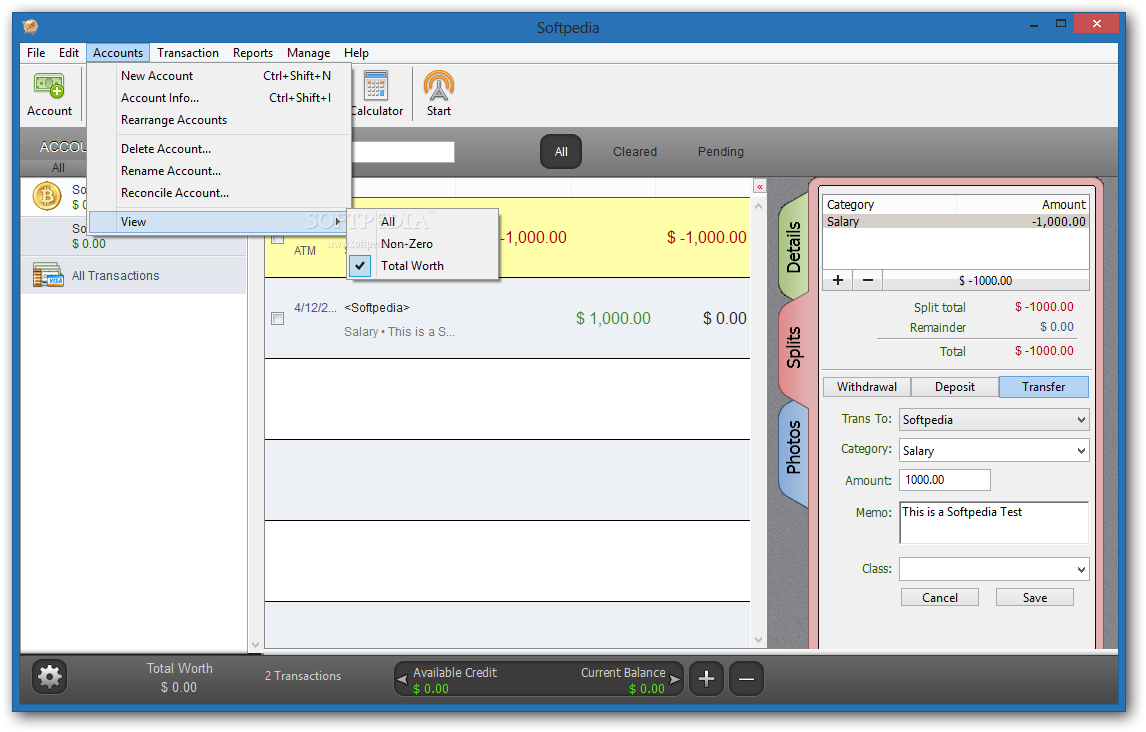Open the Class dropdown
The width and height of the screenshot is (1146, 732).
point(994,569)
